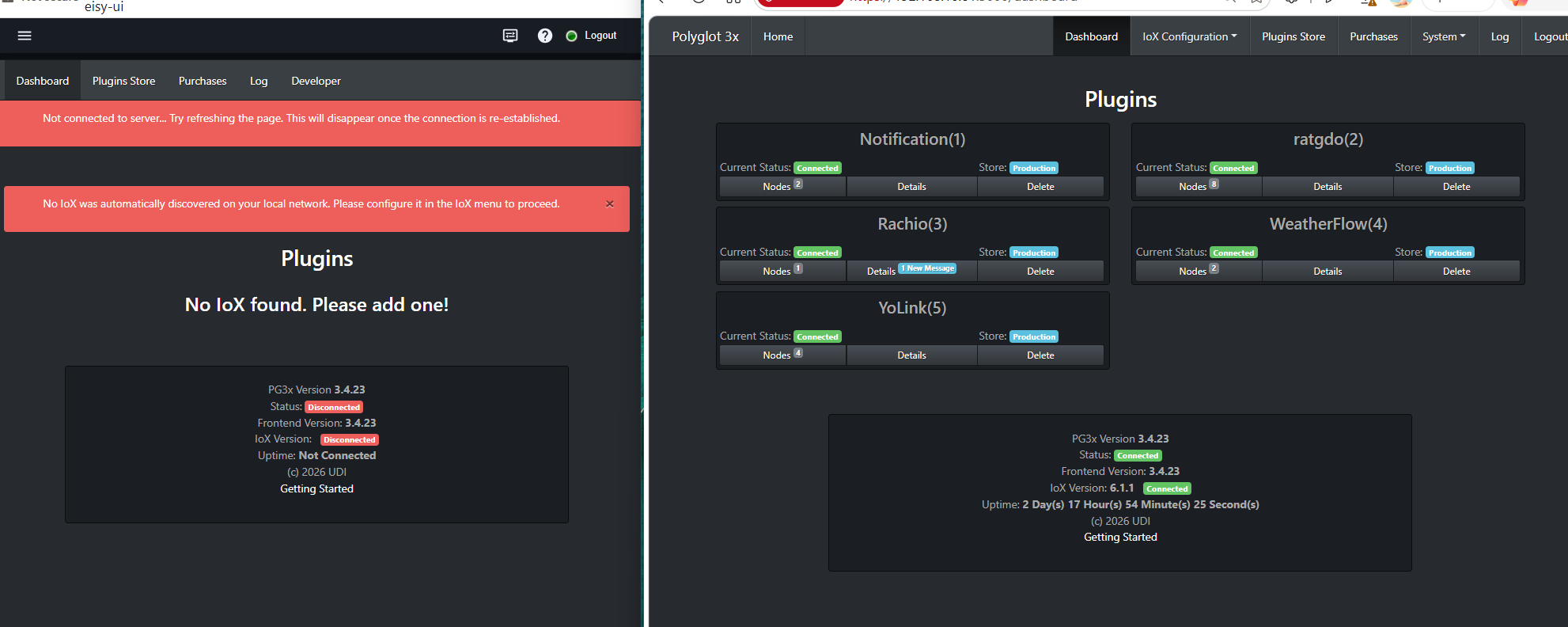
Task: Open Details for YoLink plugin
Action: pos(911,355)
